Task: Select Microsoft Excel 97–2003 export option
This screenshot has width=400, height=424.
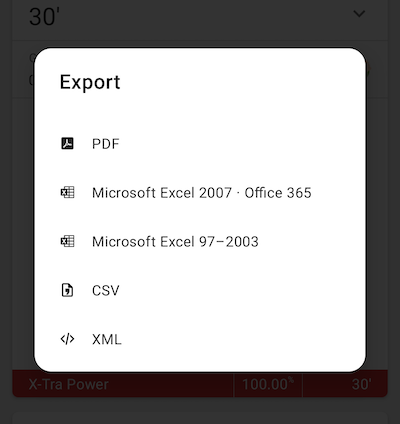Action: [200, 242]
